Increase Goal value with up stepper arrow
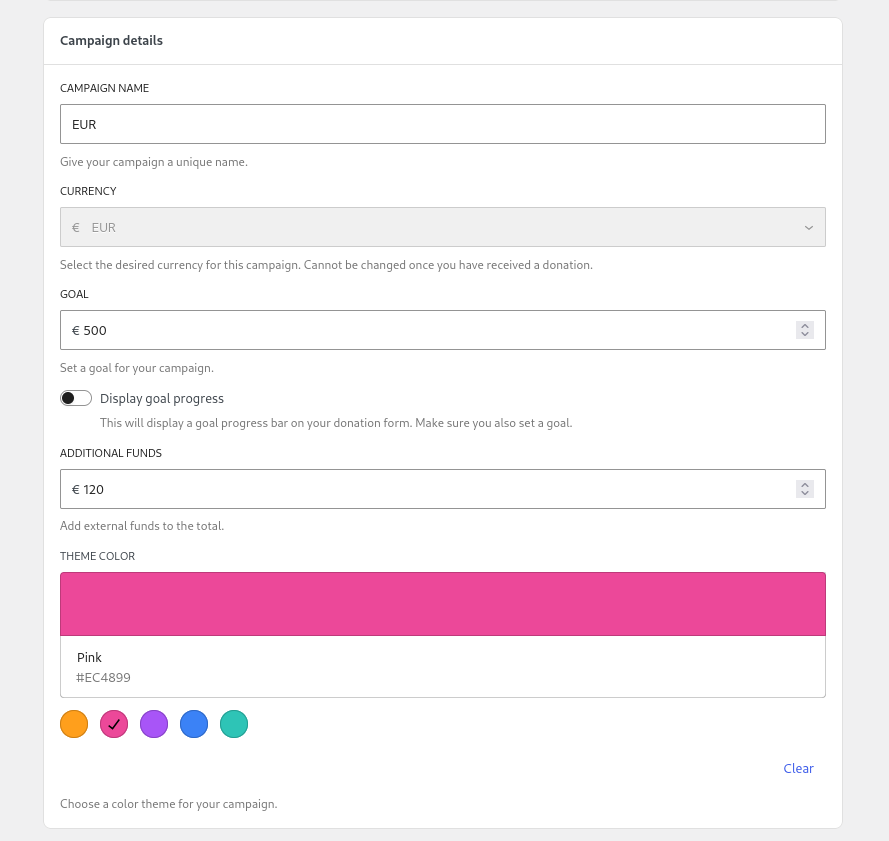The image size is (889, 841). [x=805, y=326]
